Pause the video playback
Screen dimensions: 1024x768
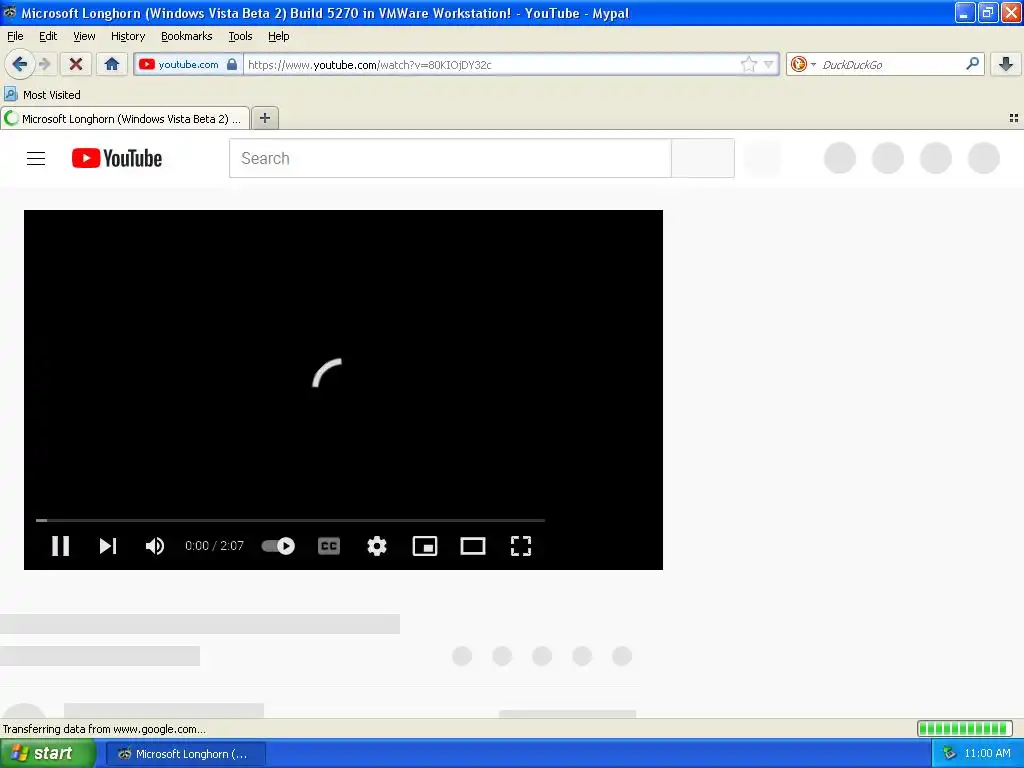click(60, 546)
